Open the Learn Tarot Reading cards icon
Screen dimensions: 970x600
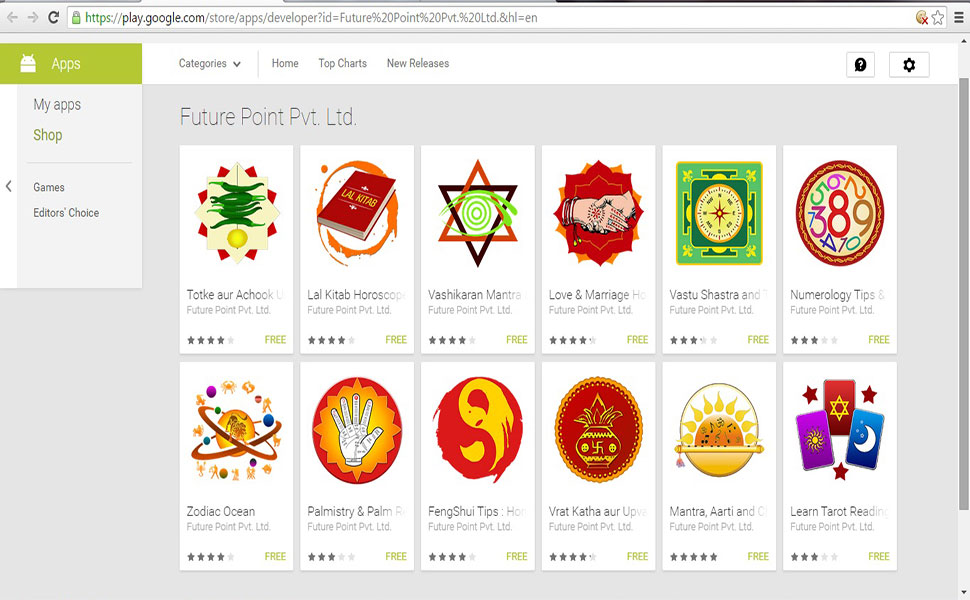coord(839,430)
